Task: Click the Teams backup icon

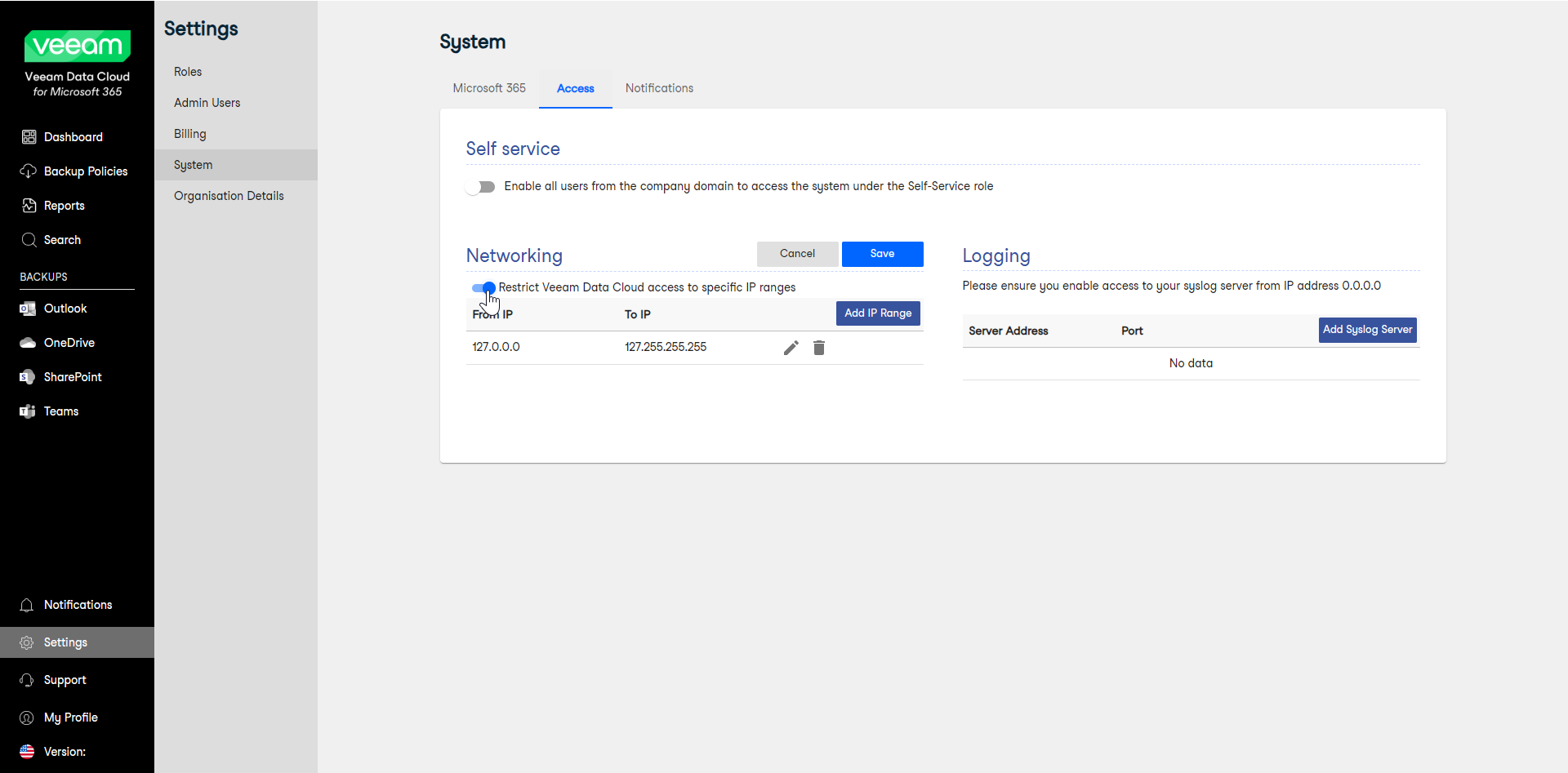Action: 28,411
